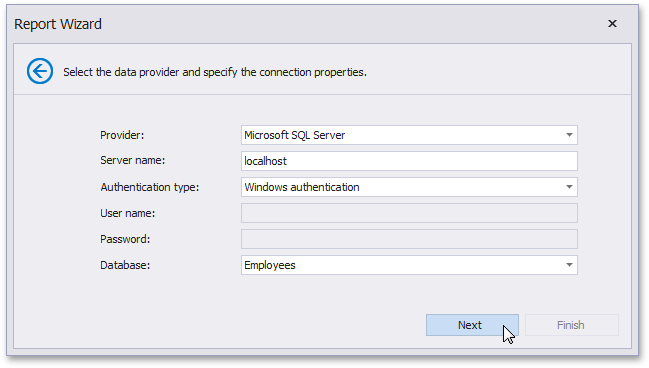Open the Provider dropdown arrow
The width and height of the screenshot is (649, 368).
pos(569,135)
